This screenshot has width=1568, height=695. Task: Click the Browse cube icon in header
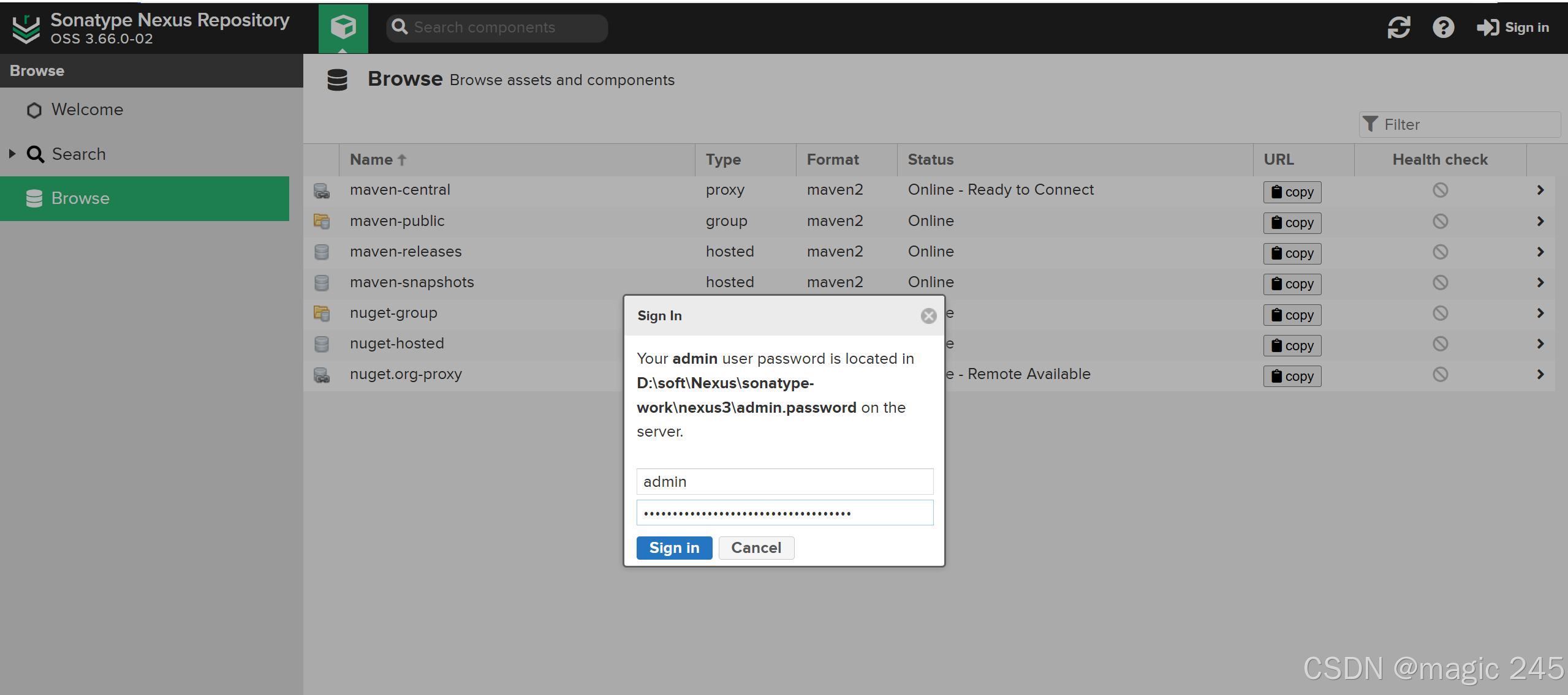coord(343,28)
